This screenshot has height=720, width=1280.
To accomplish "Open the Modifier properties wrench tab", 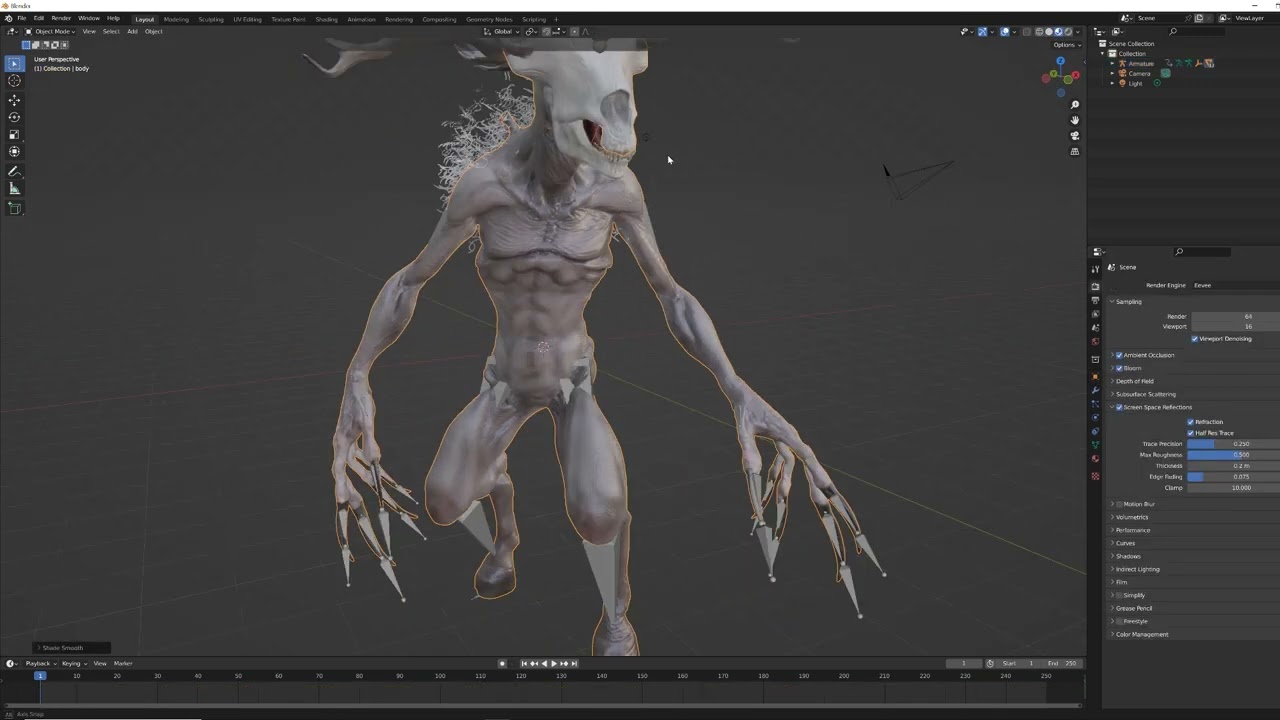I will pyautogui.click(x=1095, y=391).
